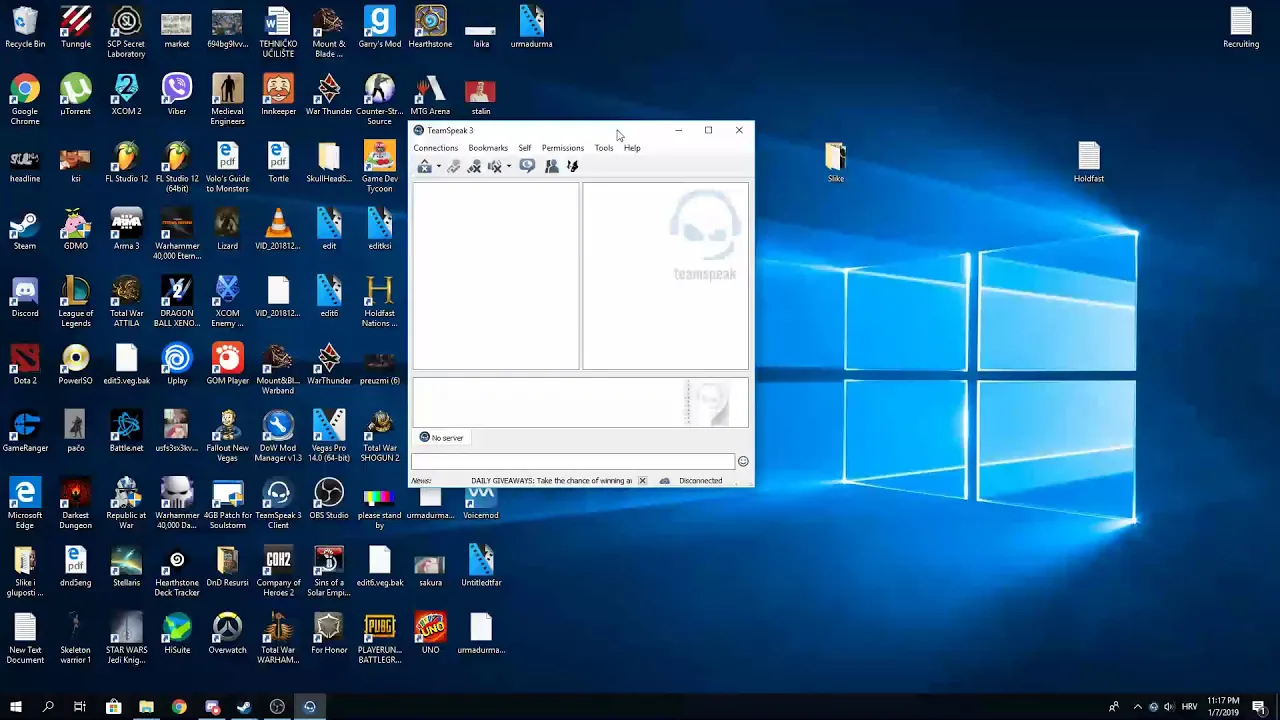Click the taskbar search magnifier icon
The height and width of the screenshot is (720, 1280).
click(48, 707)
